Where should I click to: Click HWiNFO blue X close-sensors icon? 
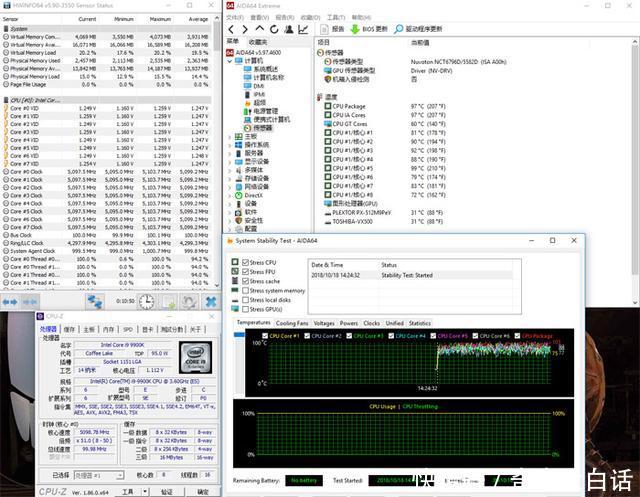click(x=211, y=302)
